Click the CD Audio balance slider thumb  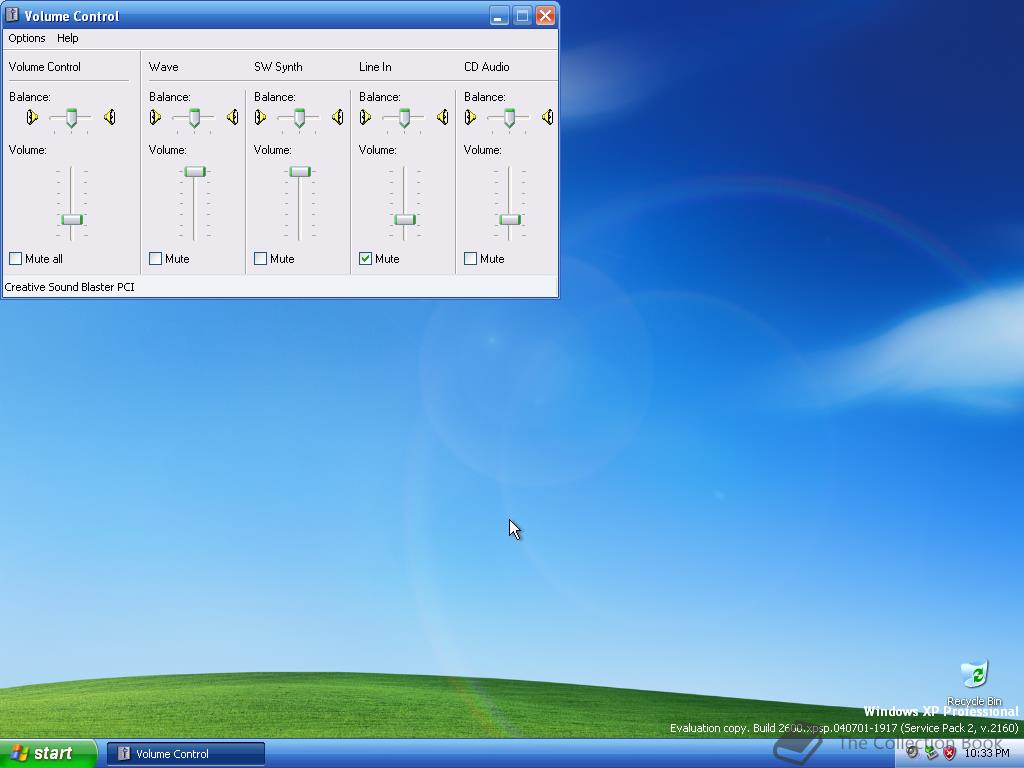pyautogui.click(x=509, y=118)
